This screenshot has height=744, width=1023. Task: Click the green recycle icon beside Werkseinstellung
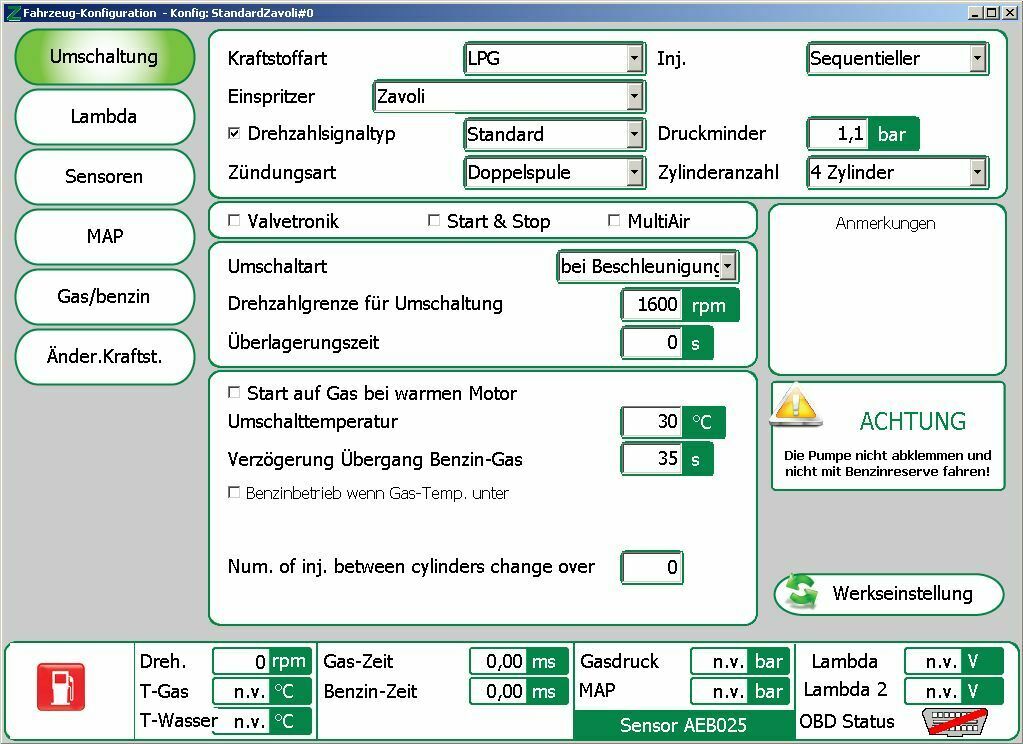798,593
